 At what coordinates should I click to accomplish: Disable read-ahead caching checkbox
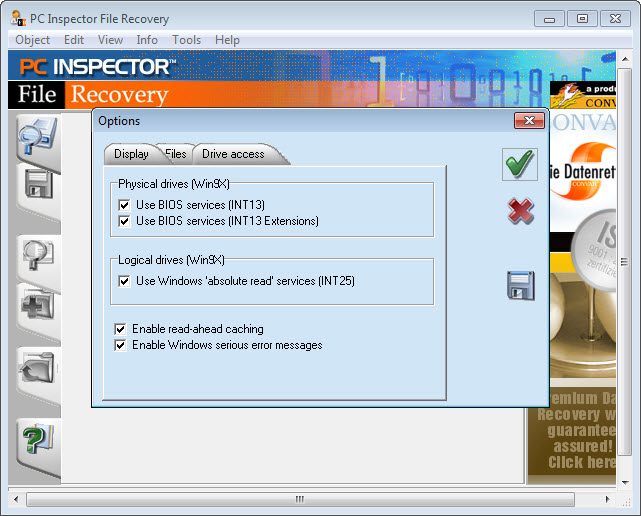[120, 329]
